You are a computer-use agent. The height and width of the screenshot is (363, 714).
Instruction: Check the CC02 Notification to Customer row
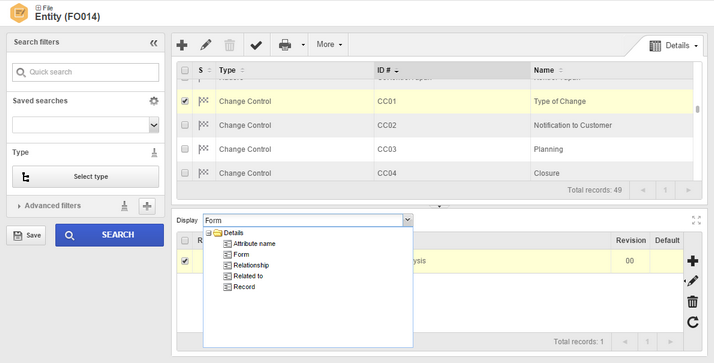point(185,125)
